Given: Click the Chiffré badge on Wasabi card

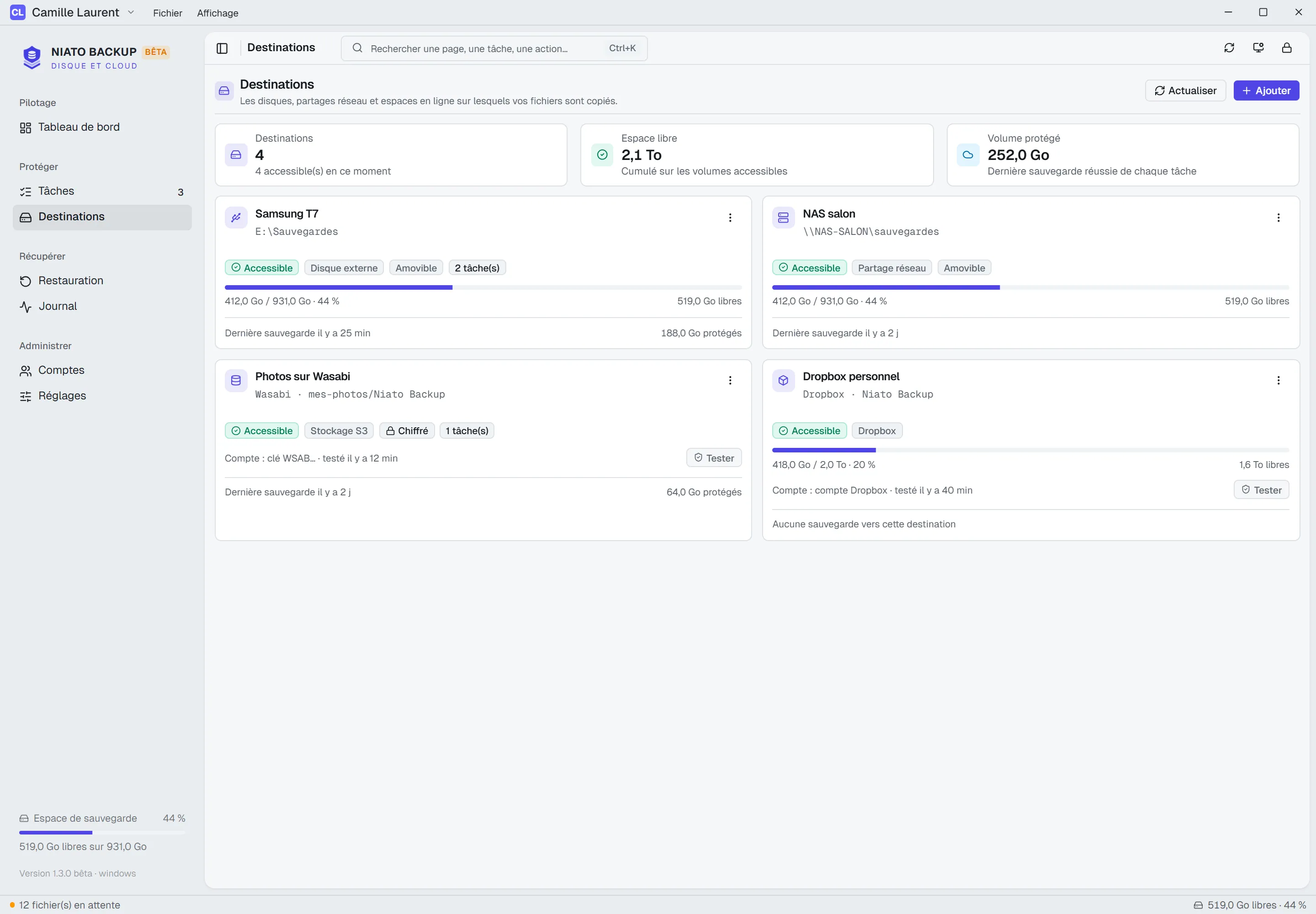Looking at the screenshot, I should pos(407,430).
